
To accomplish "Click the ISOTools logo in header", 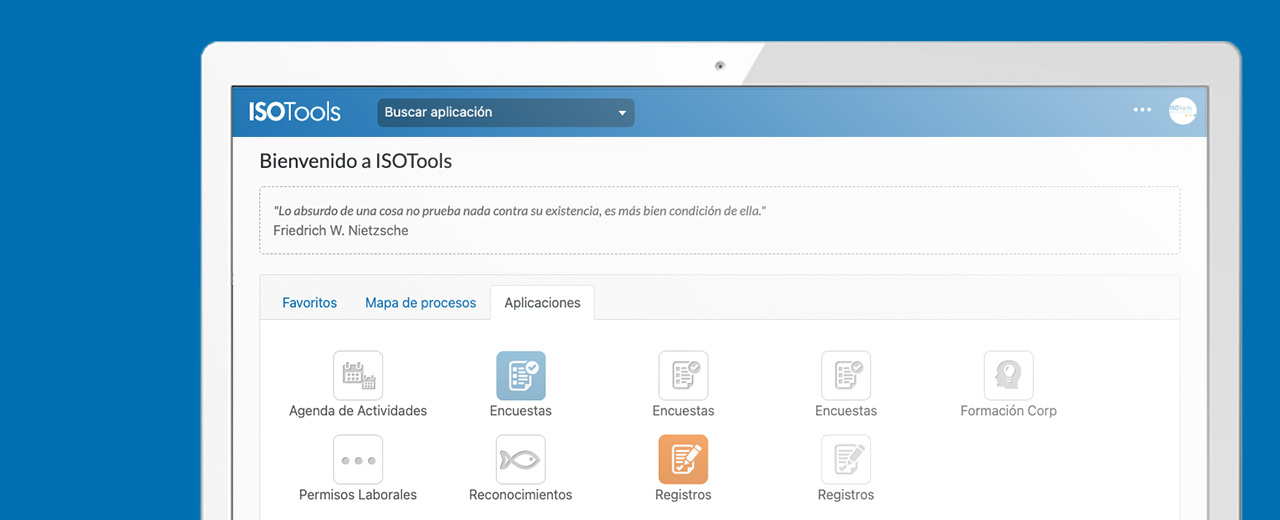I will 295,112.
